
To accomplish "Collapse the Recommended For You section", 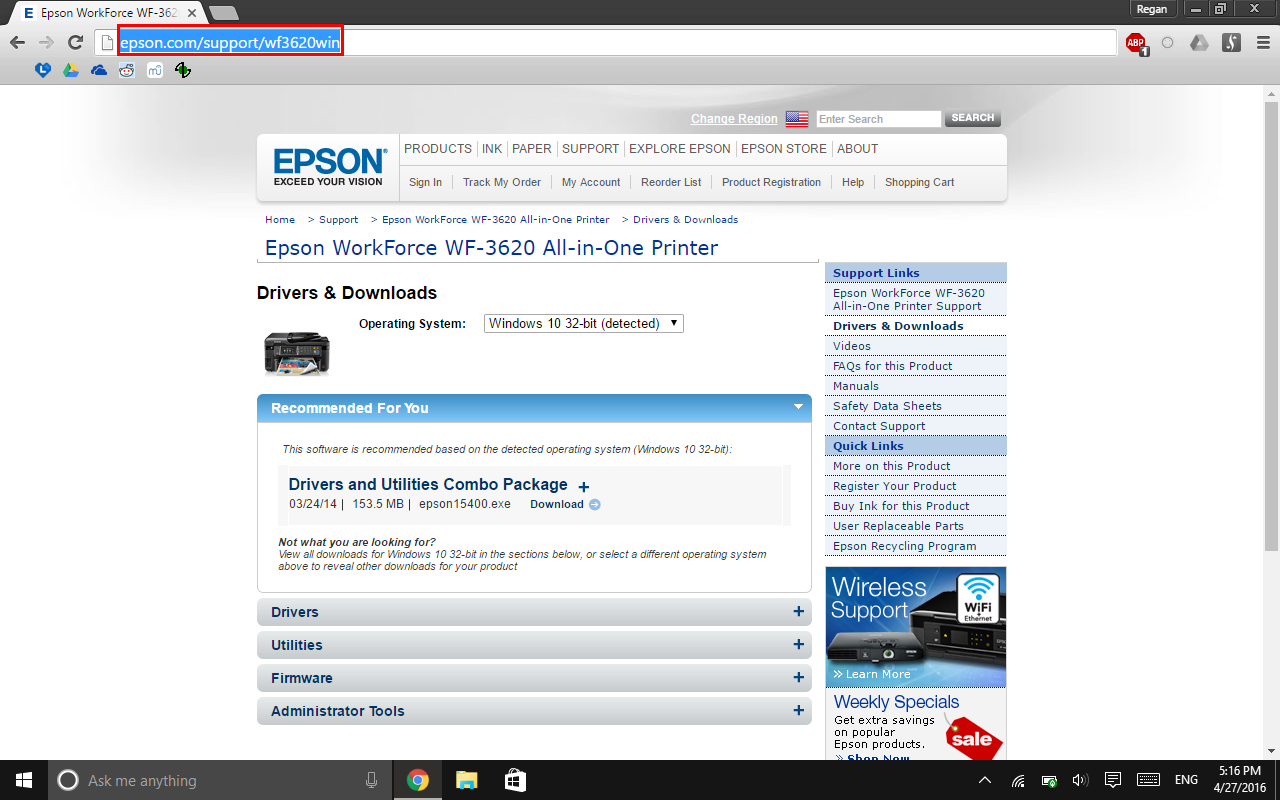I will coord(798,407).
